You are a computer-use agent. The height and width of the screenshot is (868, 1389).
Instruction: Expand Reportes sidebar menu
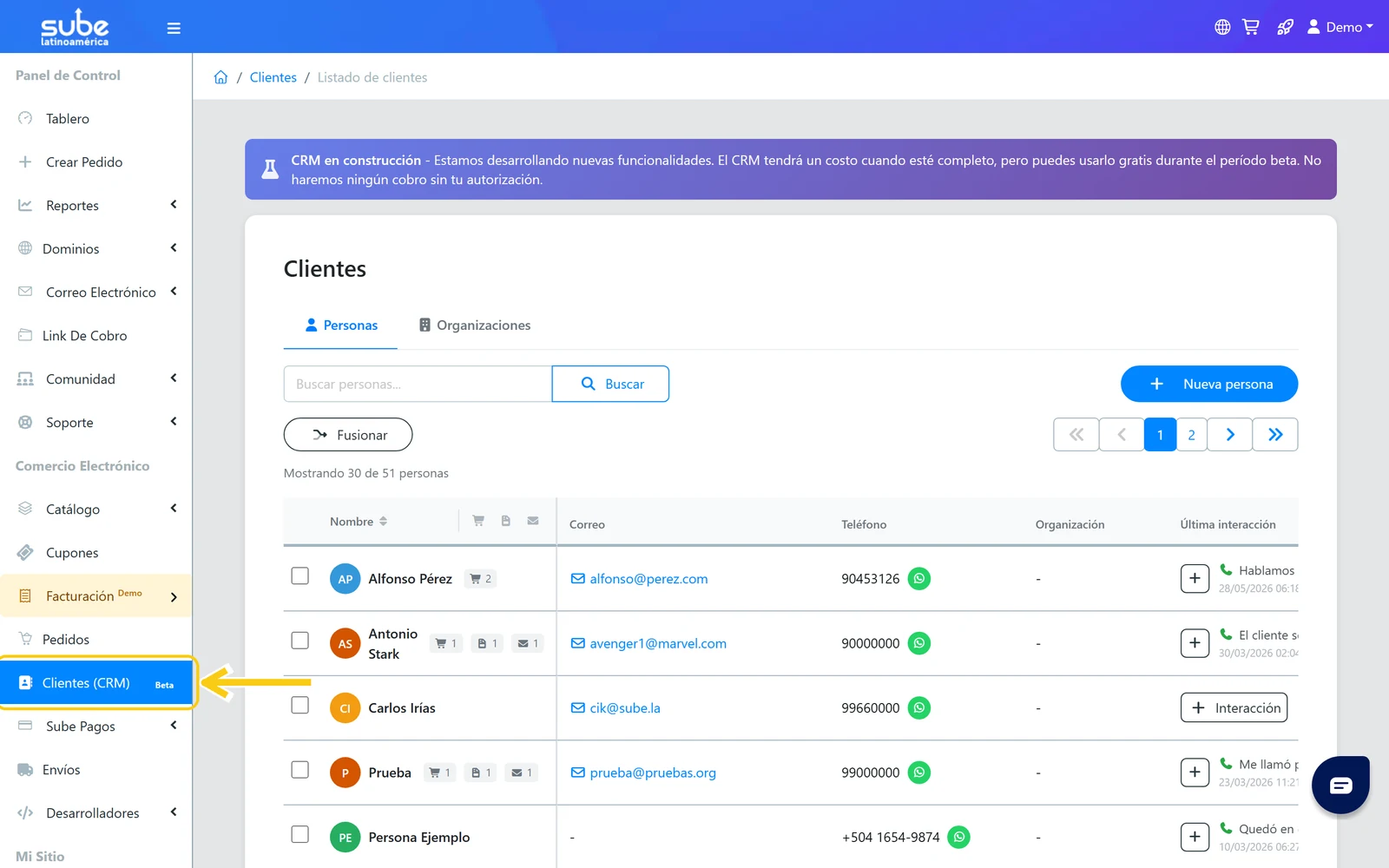click(x=95, y=205)
